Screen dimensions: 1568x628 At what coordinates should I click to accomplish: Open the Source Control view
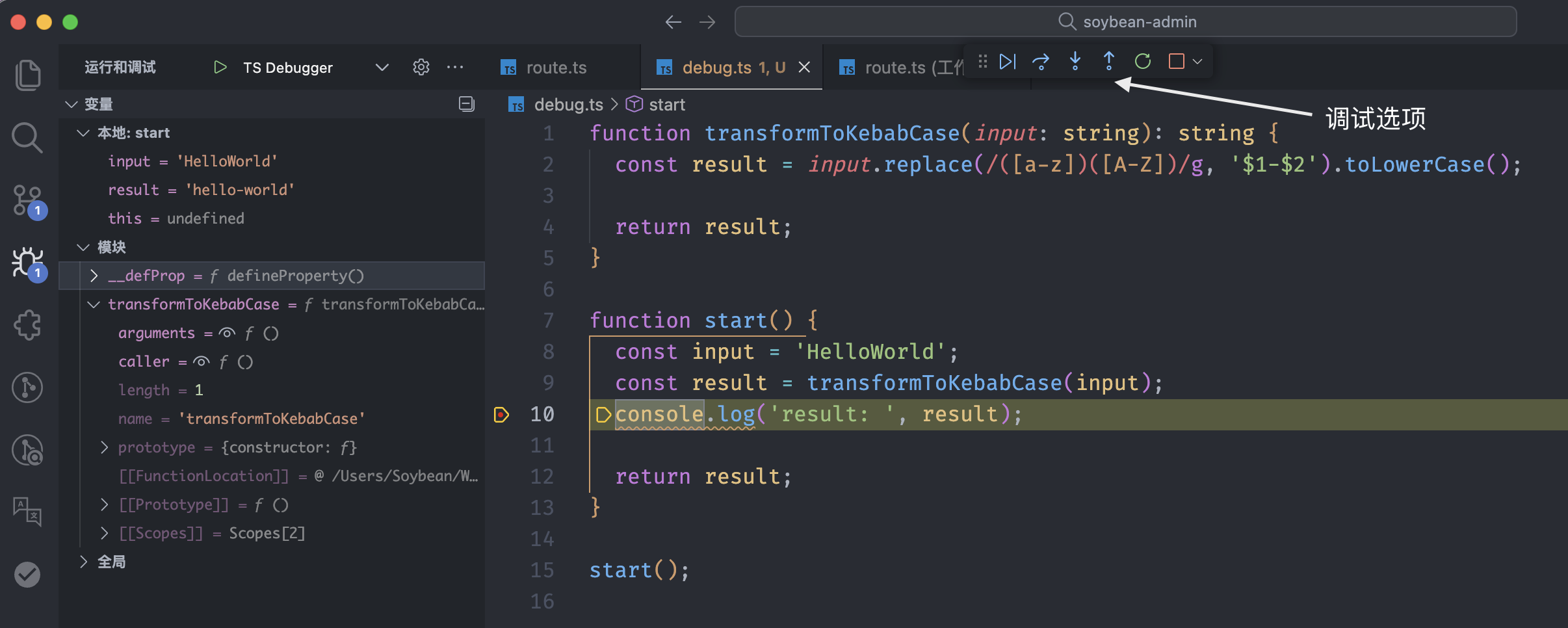27,200
